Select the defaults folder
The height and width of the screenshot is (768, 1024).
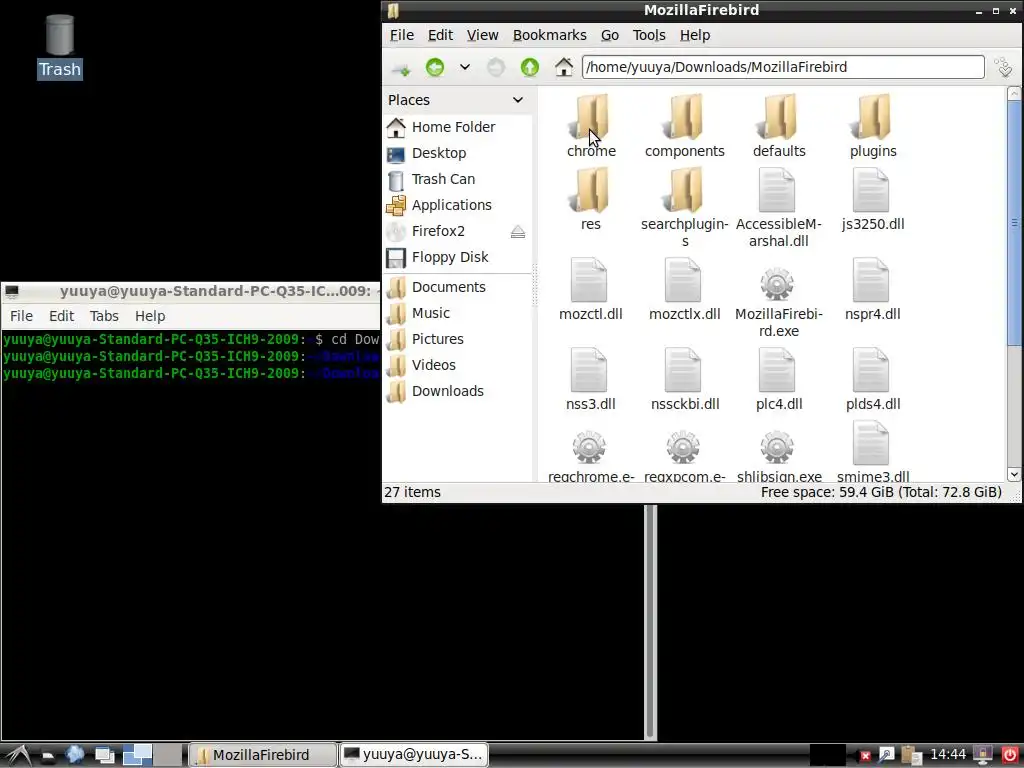(778, 117)
